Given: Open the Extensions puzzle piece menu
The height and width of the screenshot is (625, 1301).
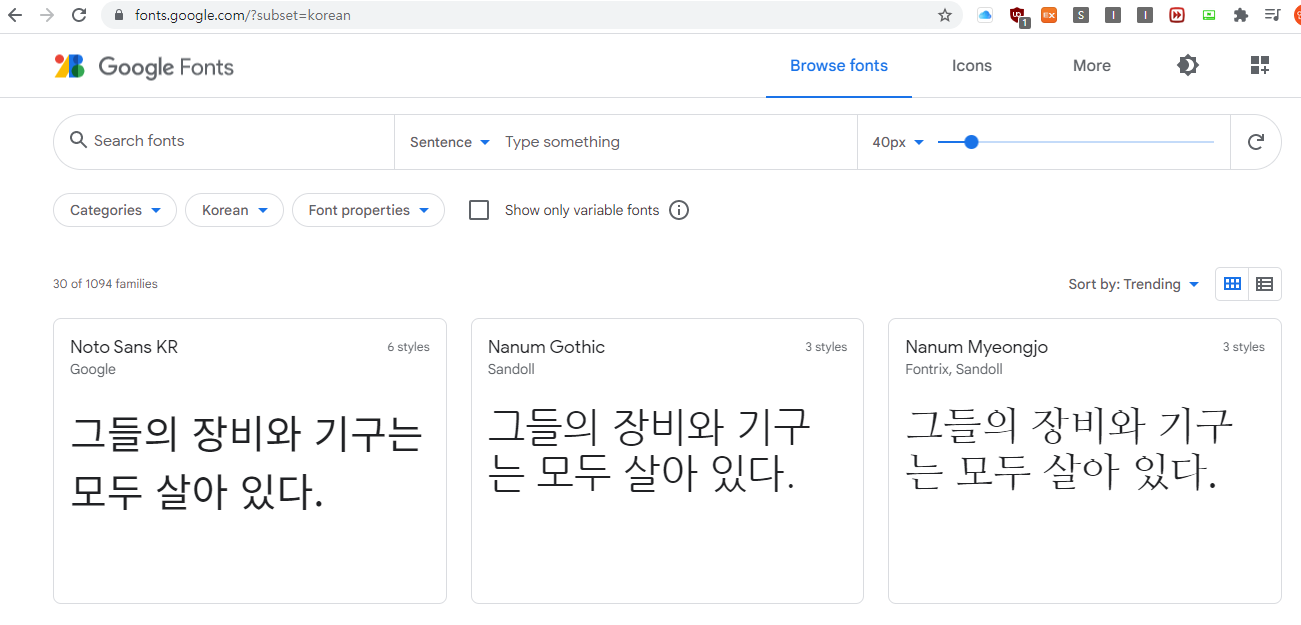Looking at the screenshot, I should pos(1241,15).
